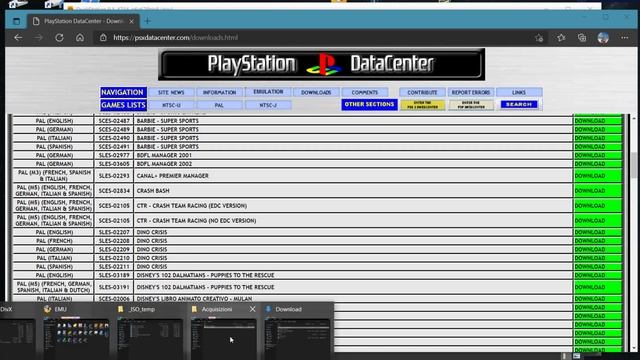640x360 pixels.
Task: Open the Links page
Action: pyautogui.click(x=519, y=92)
